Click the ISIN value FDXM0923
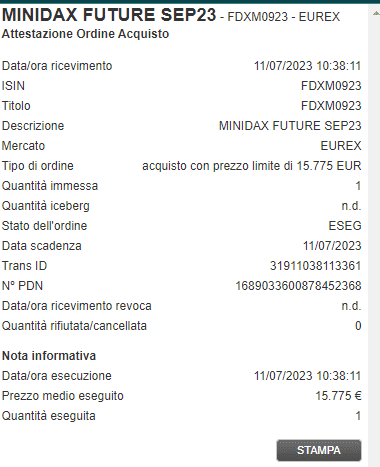380x467 pixels. 331,86
